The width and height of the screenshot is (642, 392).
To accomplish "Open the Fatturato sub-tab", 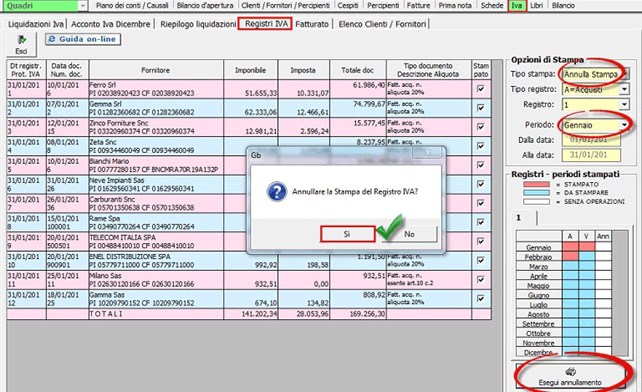I will (312, 24).
